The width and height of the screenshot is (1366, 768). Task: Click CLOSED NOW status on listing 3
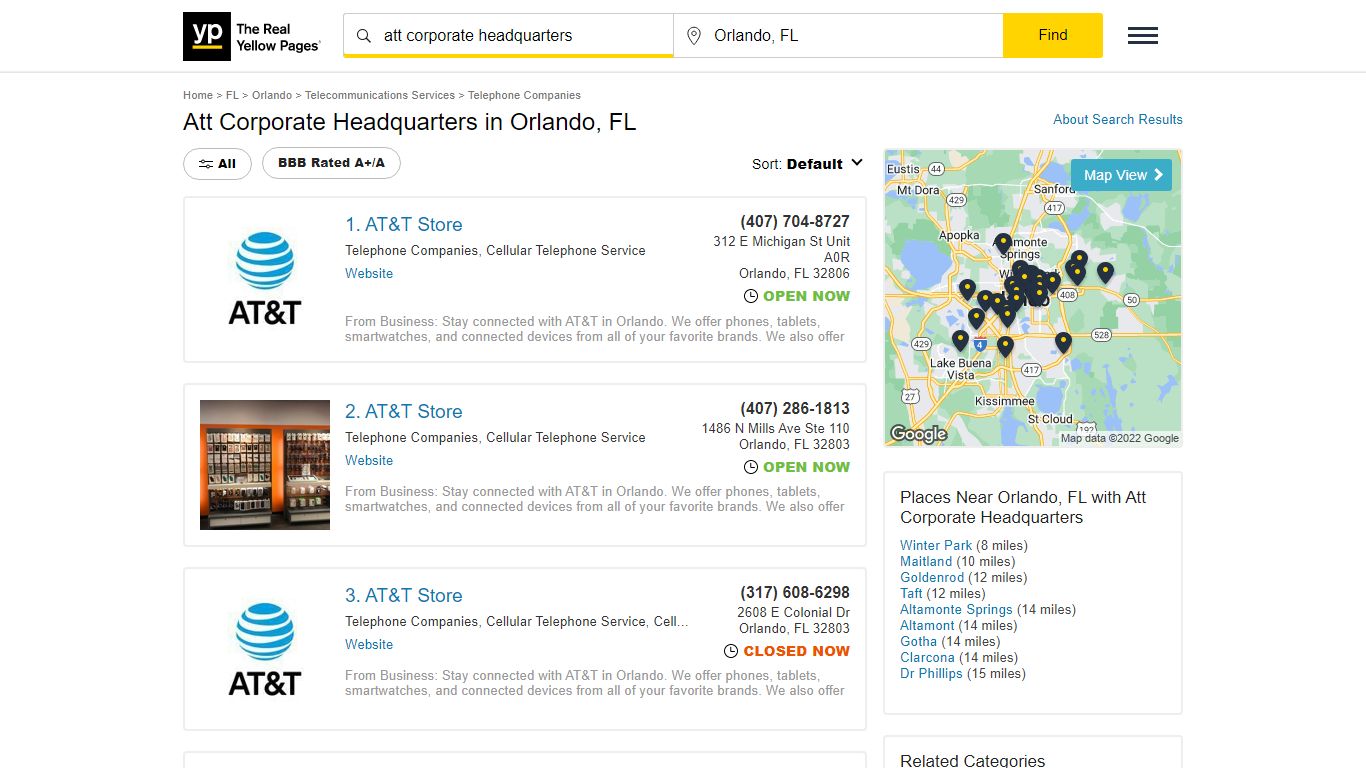pos(797,651)
